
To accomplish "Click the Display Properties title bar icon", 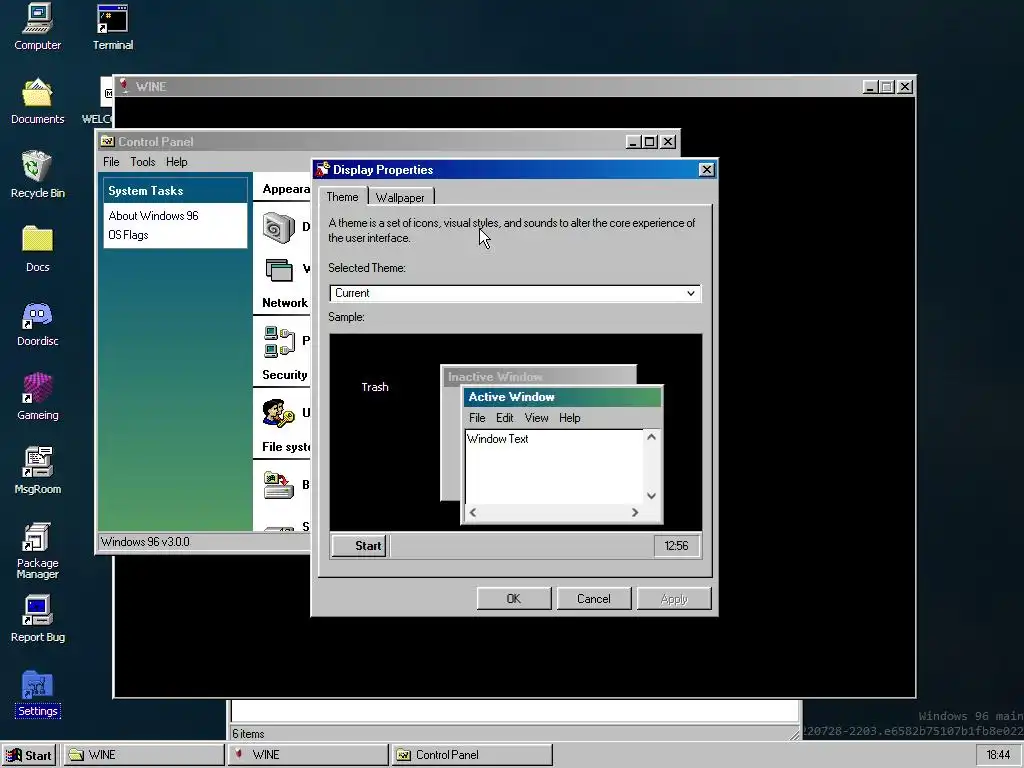I will [322, 169].
